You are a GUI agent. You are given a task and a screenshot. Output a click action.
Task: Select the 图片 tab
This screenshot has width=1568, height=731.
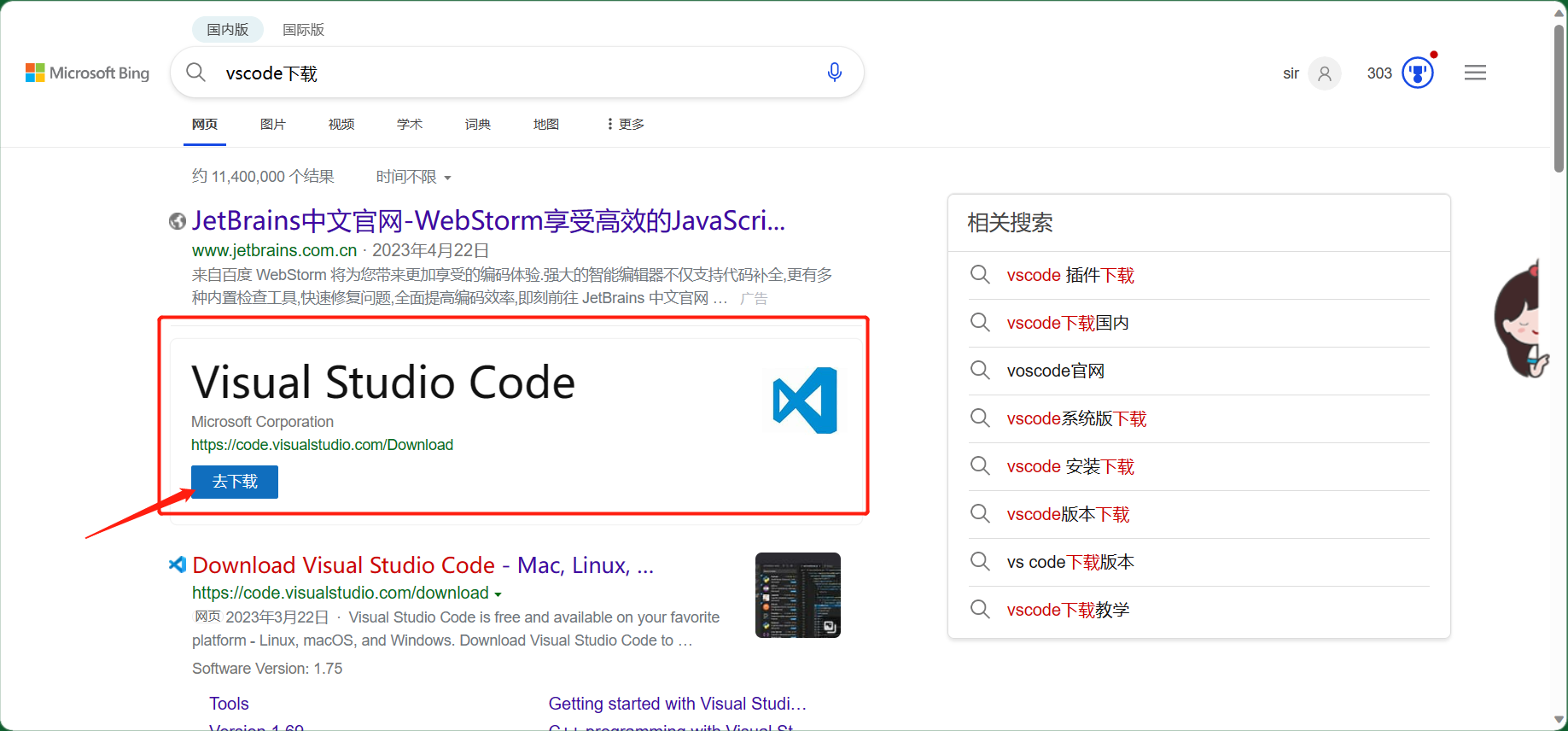pos(273,125)
